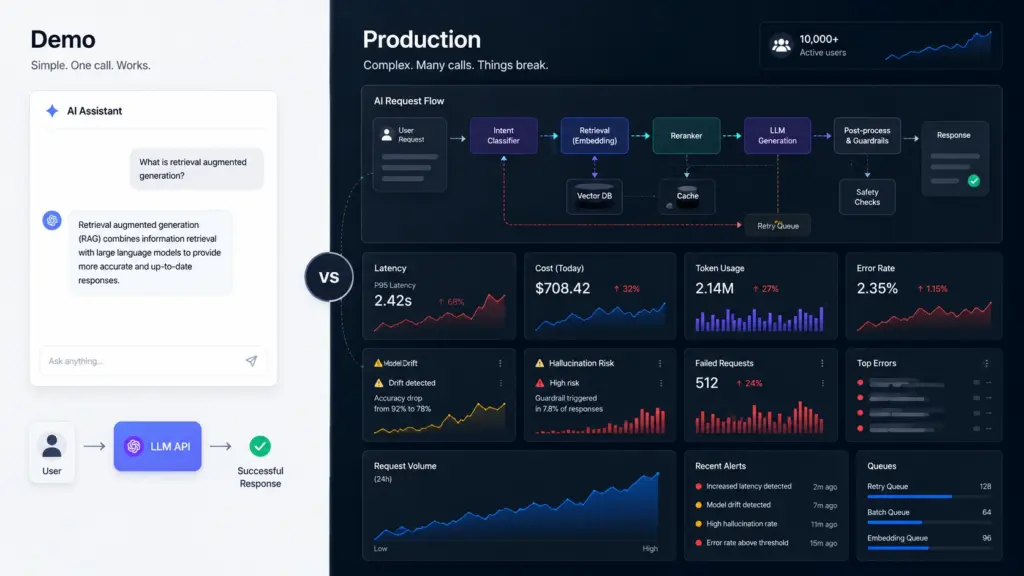Open the Model Drift card options menu

[x=500, y=363]
